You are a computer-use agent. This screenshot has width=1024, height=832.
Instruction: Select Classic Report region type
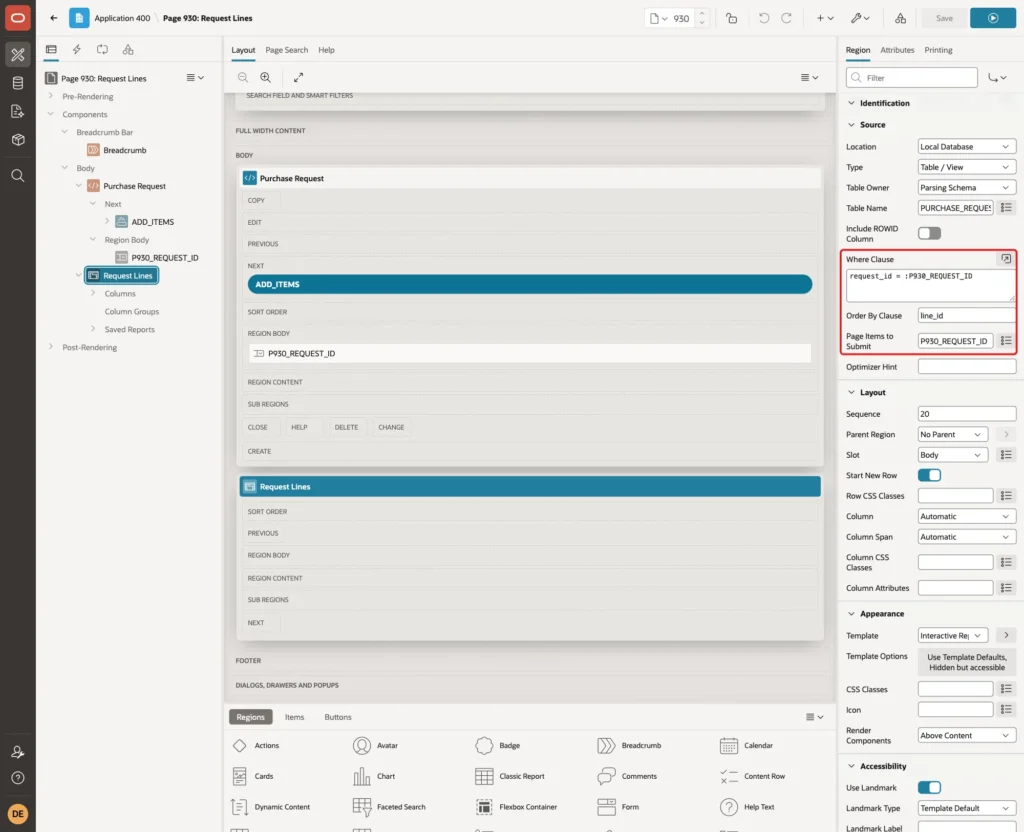click(510, 776)
